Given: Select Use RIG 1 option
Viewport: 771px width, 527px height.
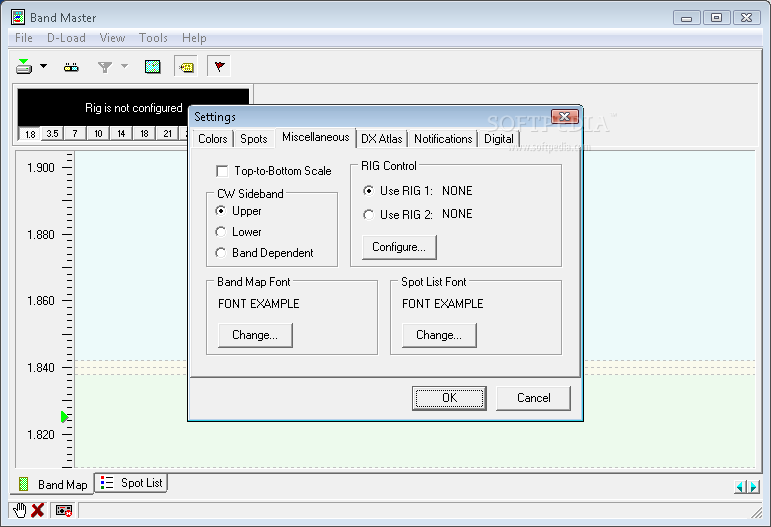Looking at the screenshot, I should [368, 191].
